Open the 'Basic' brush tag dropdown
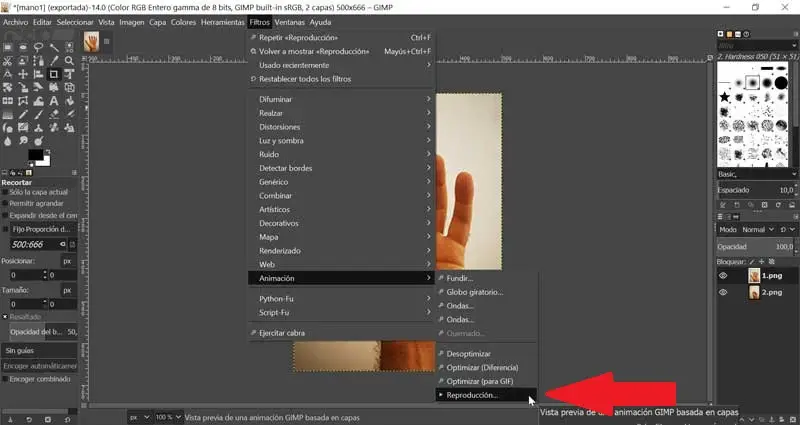The image size is (800, 425). tap(757, 174)
